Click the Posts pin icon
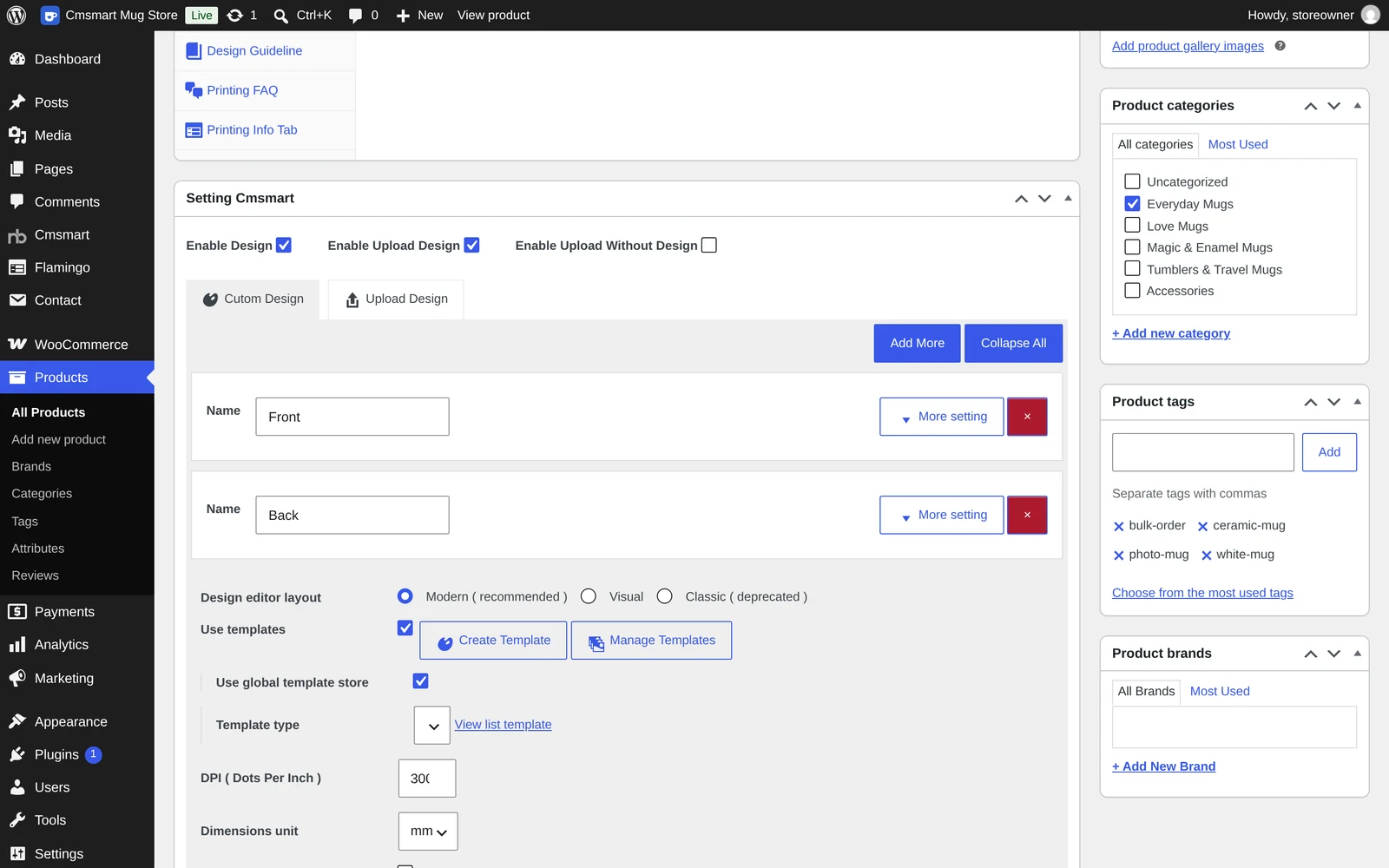The width and height of the screenshot is (1389, 868). coord(17,102)
